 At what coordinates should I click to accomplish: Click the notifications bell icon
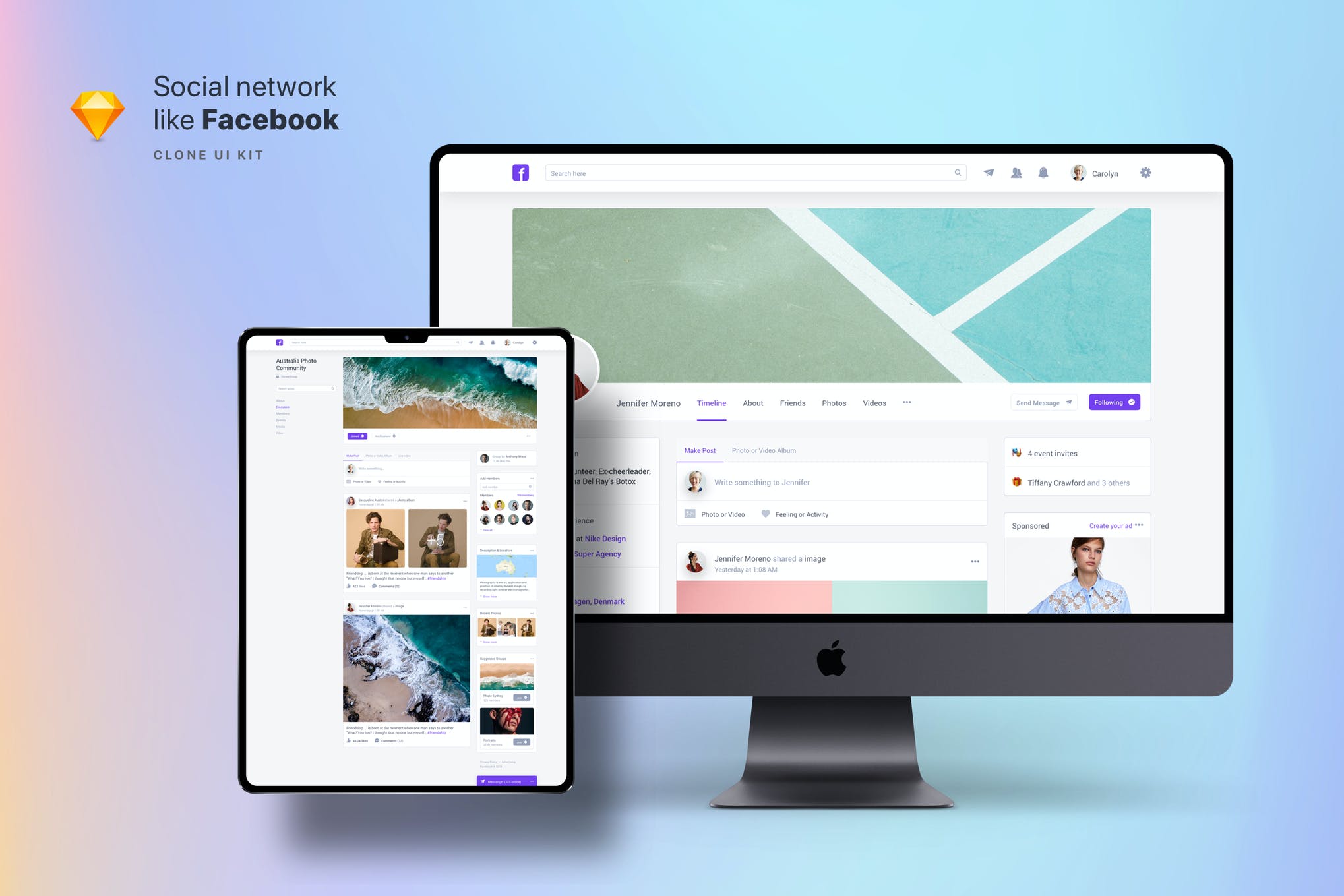1043,173
